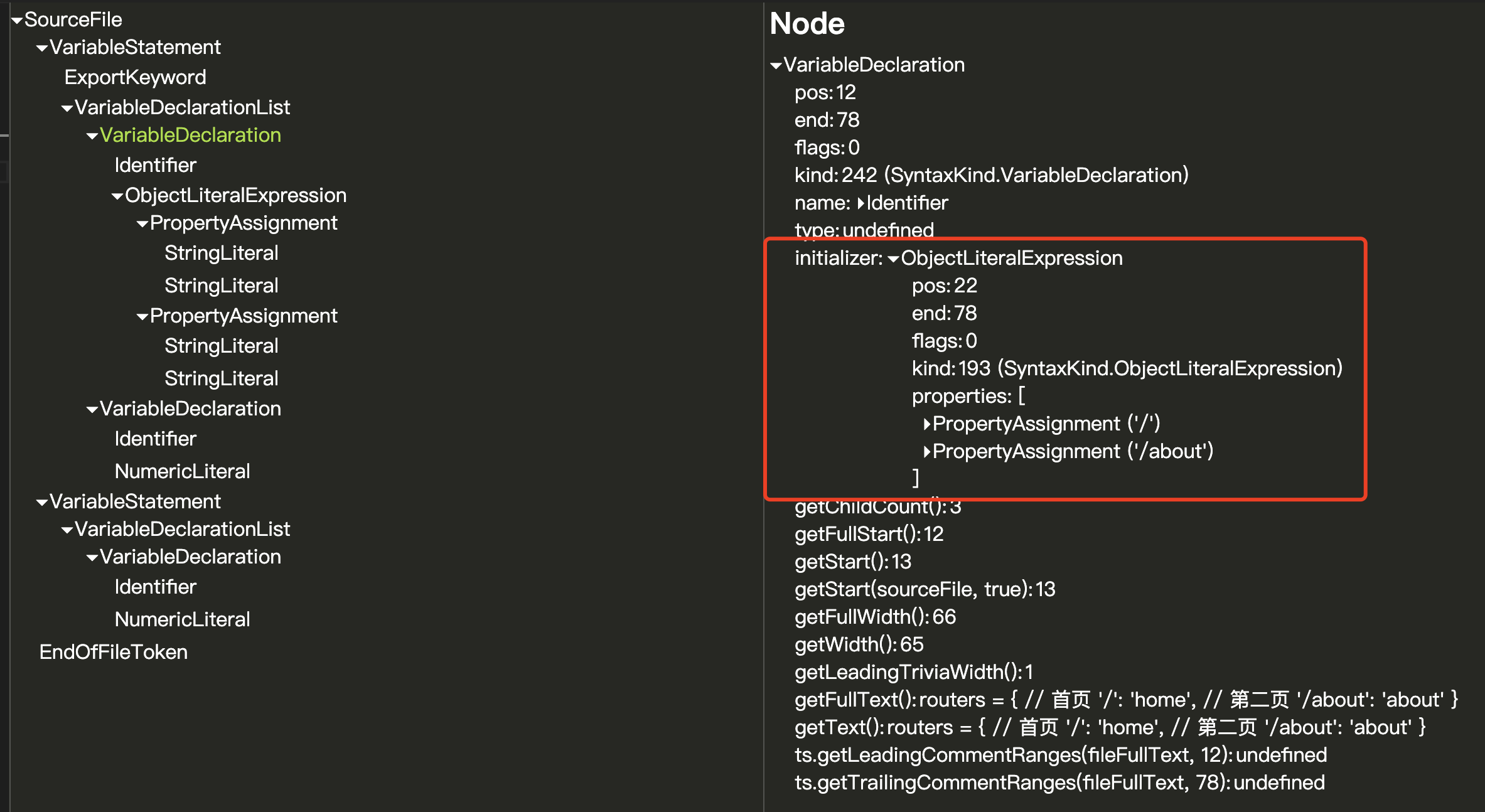This screenshot has width=1485, height=812.
Task: Select the EndOfFileToken node
Action: coord(113,652)
